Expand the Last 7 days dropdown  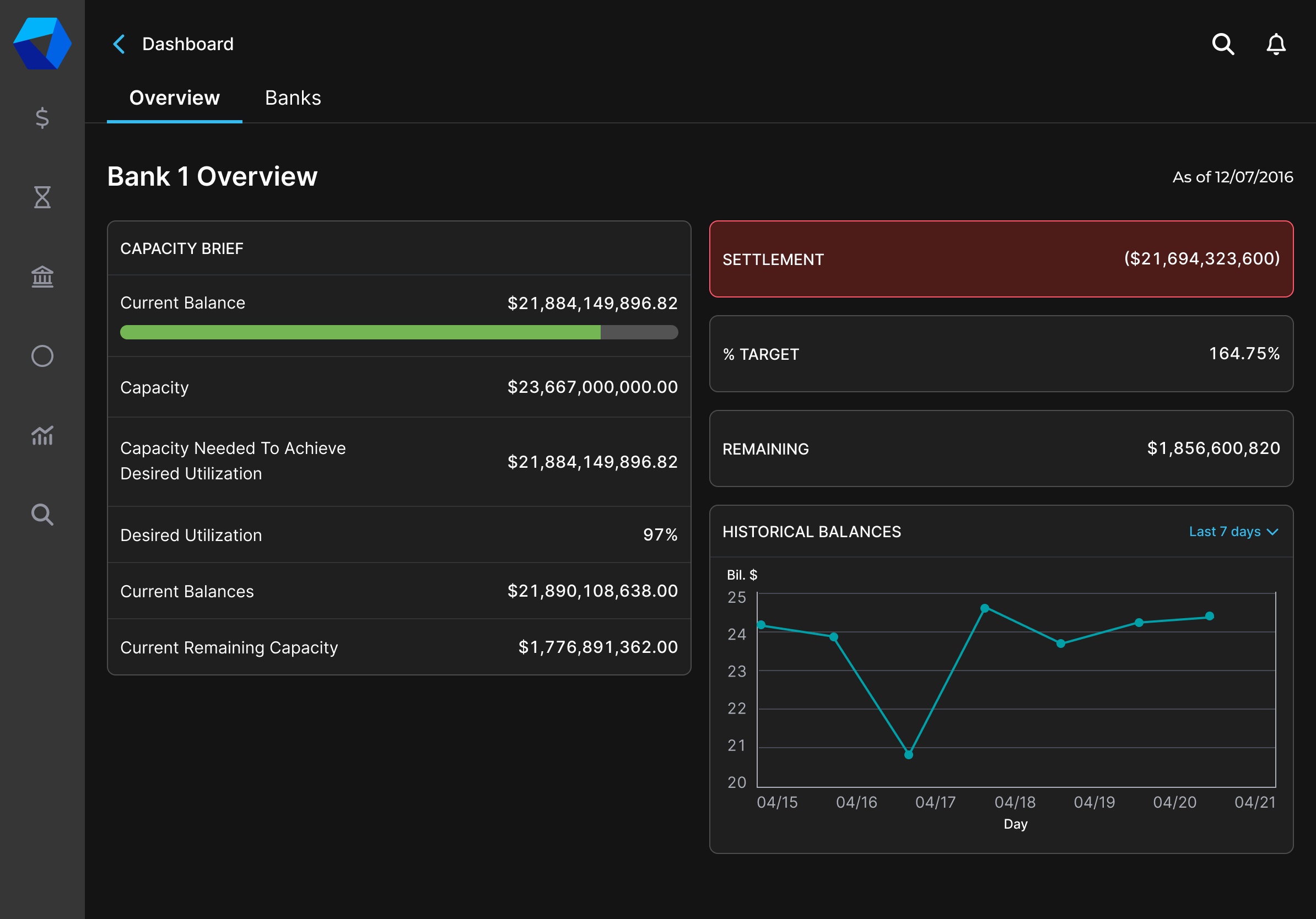tap(1226, 532)
